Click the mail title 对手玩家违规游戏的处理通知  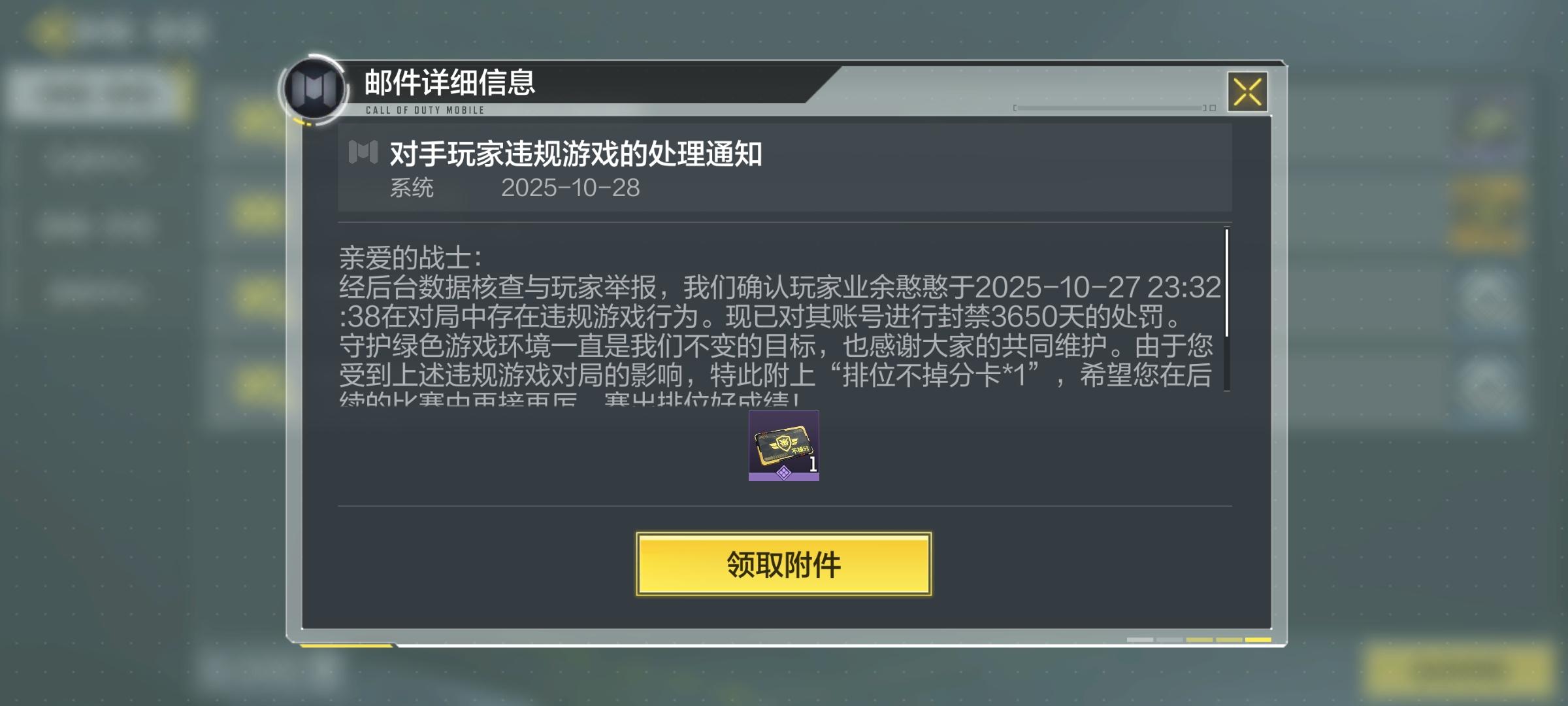point(576,154)
